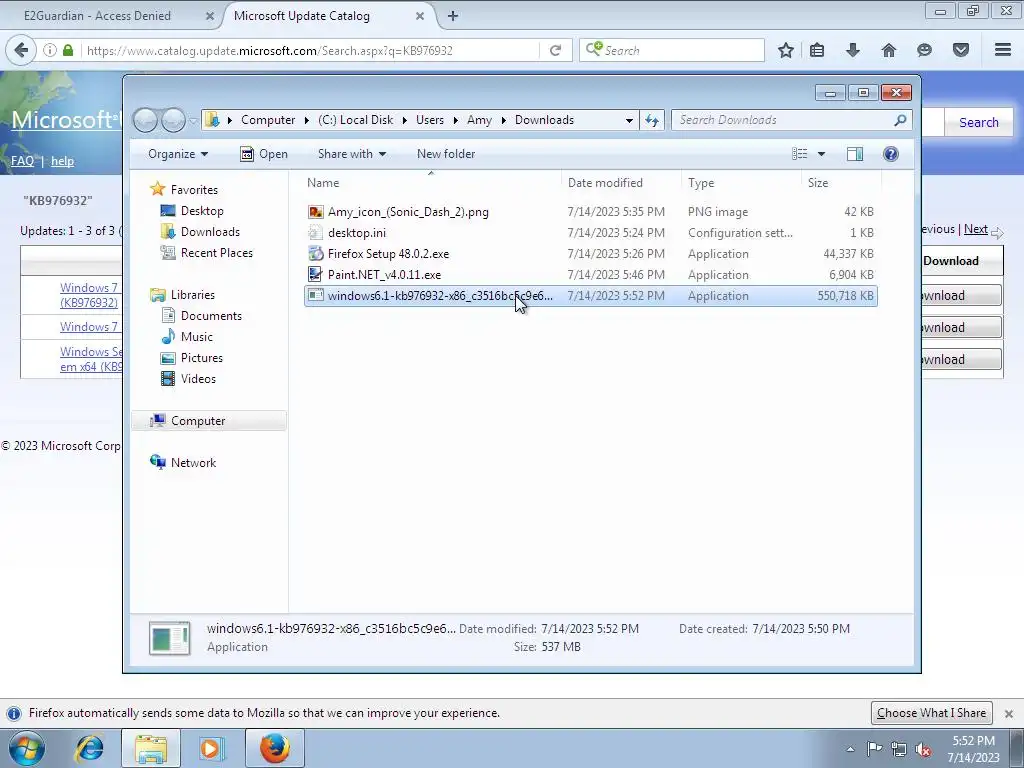Toggle the Explorer preview pane icon

click(x=854, y=153)
